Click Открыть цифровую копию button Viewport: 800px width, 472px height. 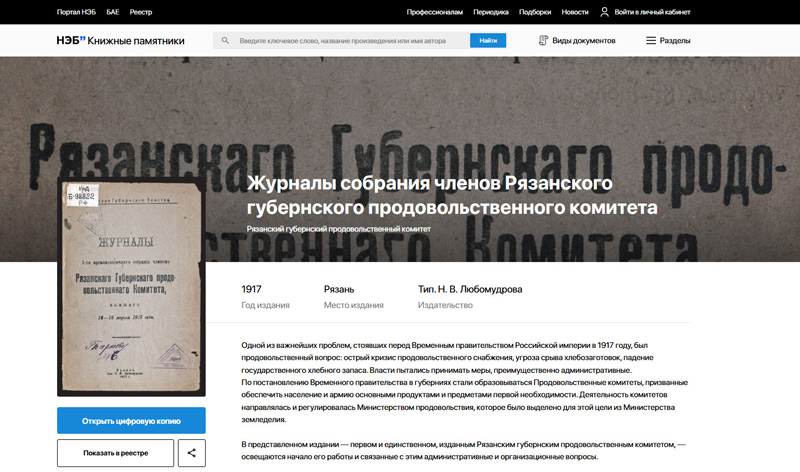tap(131, 421)
